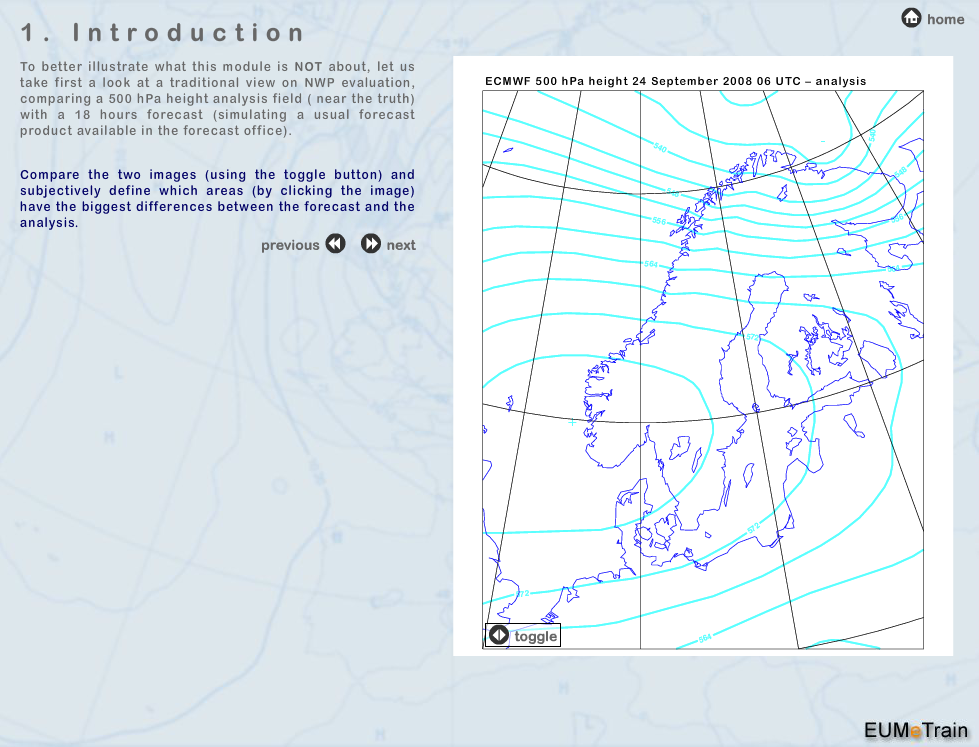Click the 'previous' text label
979x747 pixels.
pos(290,245)
